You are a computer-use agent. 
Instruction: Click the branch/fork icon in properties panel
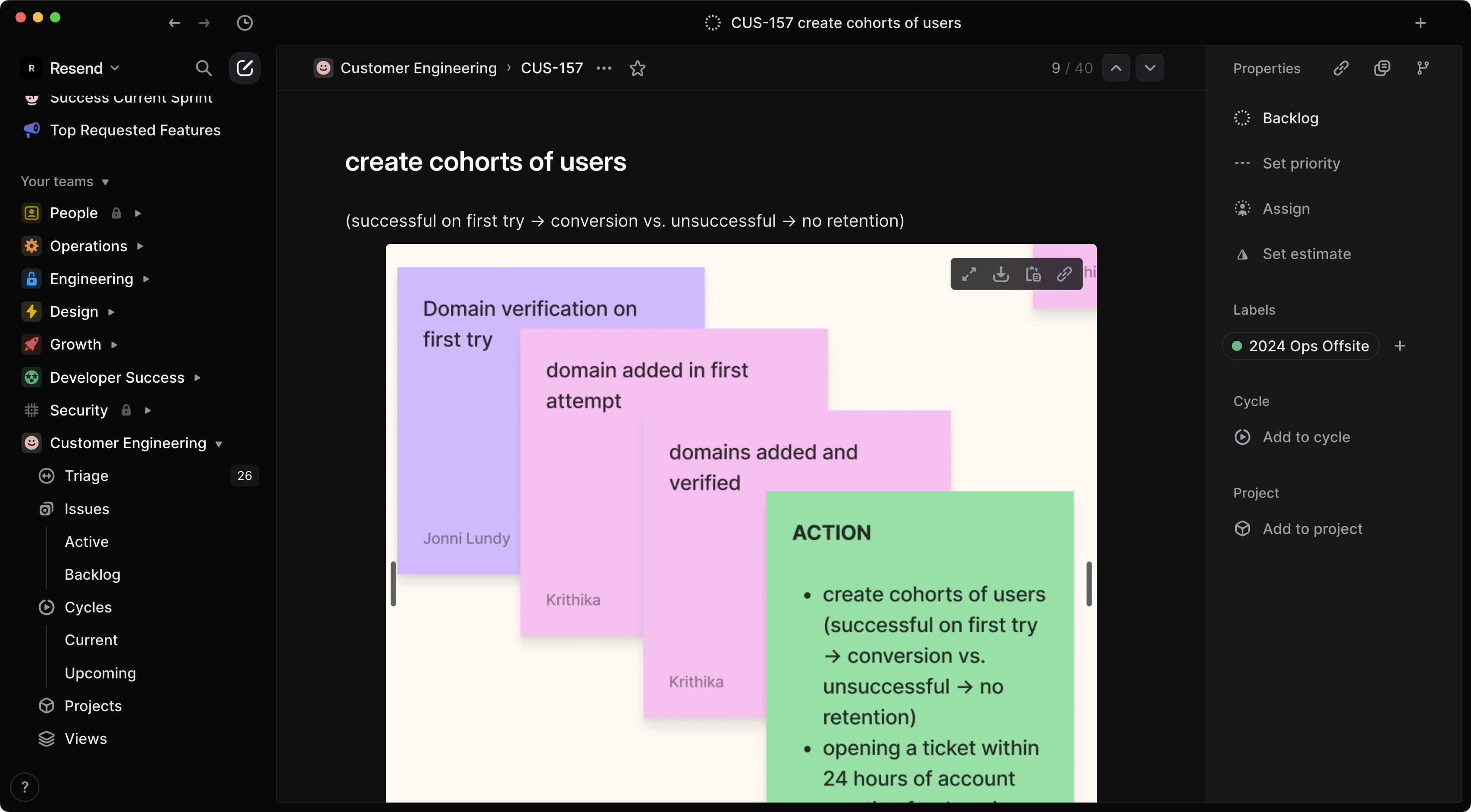(1422, 67)
